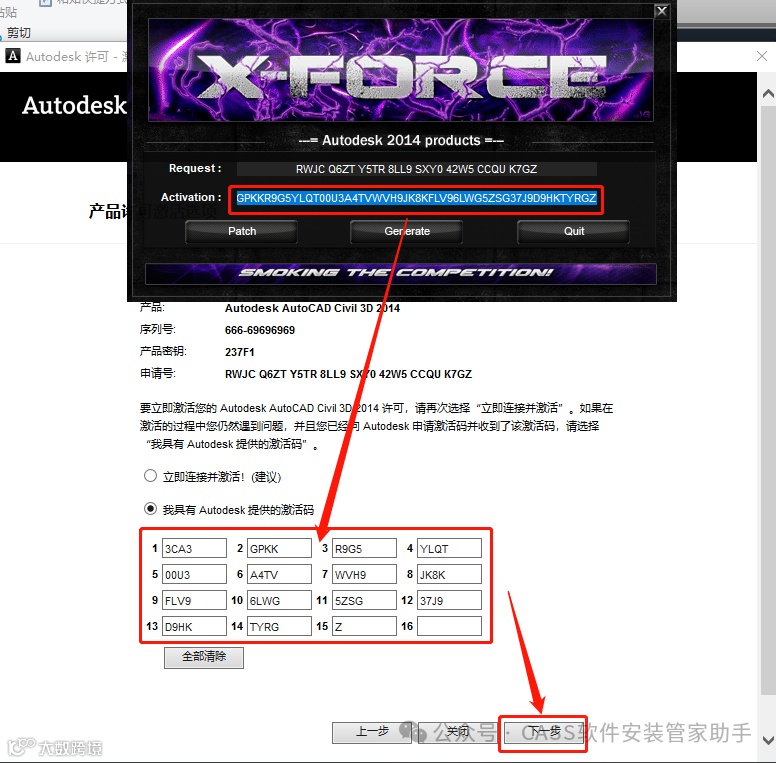This screenshot has height=763, width=776.
Task: Click the 上一步 back button
Action: click(372, 732)
